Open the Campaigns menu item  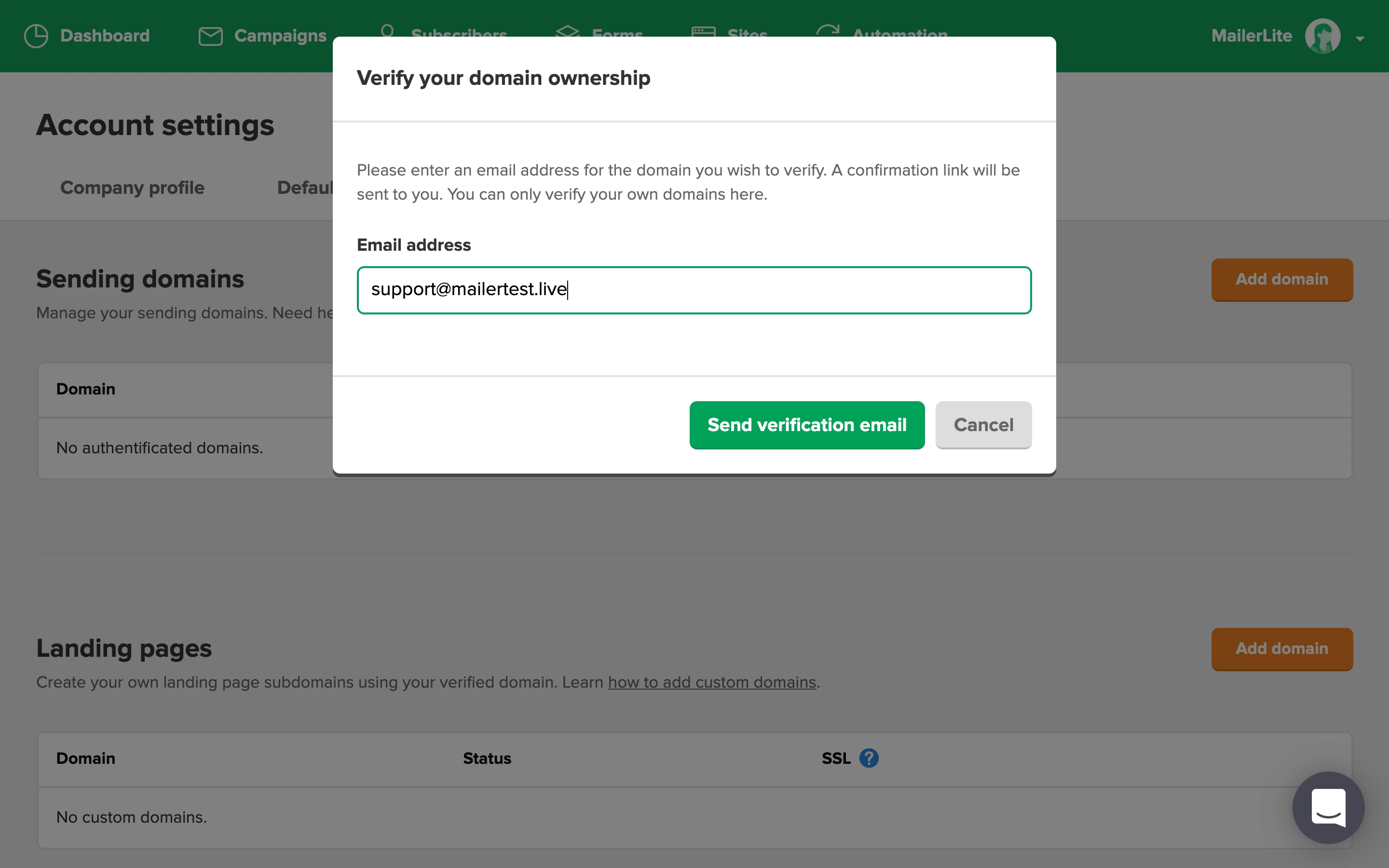pos(280,36)
